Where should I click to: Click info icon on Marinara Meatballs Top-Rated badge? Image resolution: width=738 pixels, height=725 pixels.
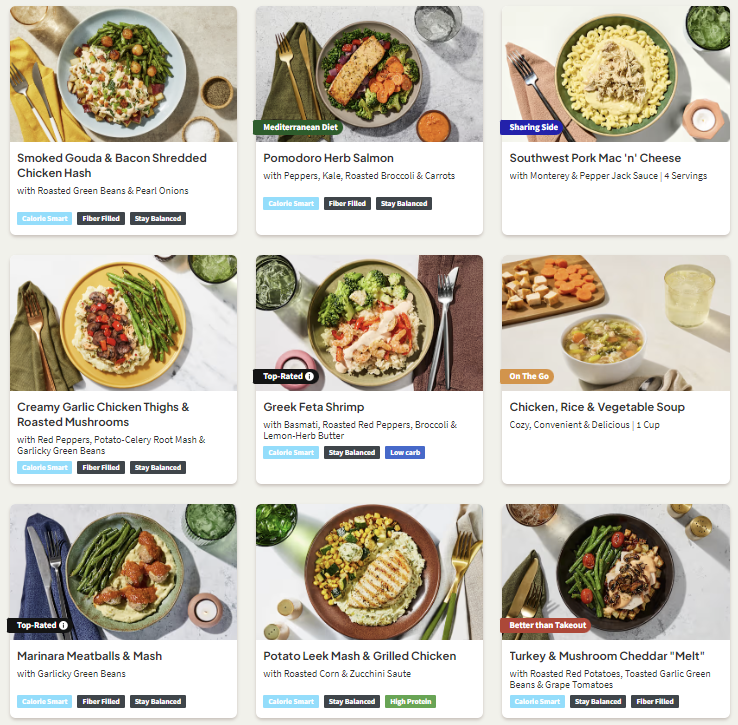pyautogui.click(x=63, y=625)
